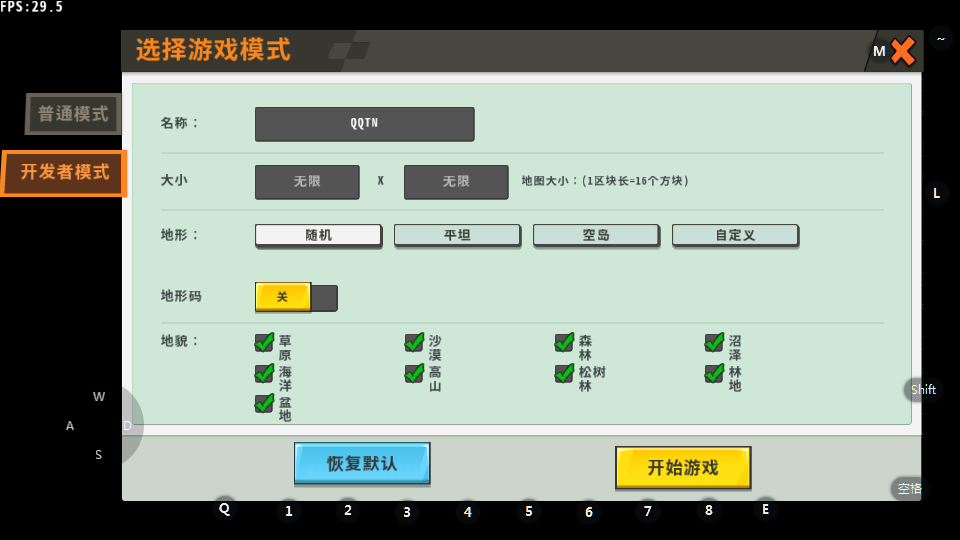Viewport: 960px width, 540px height.
Task: Click 恢复默认 restore defaults button
Action: coord(362,463)
